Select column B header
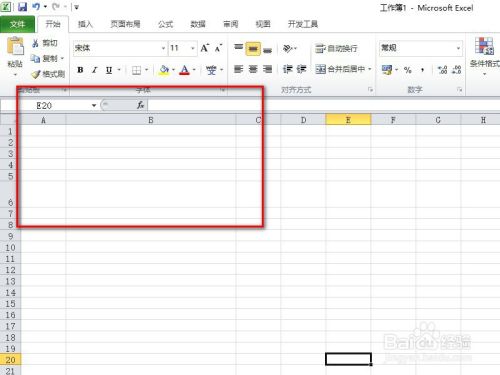The height and width of the screenshot is (375, 500). pos(151,120)
